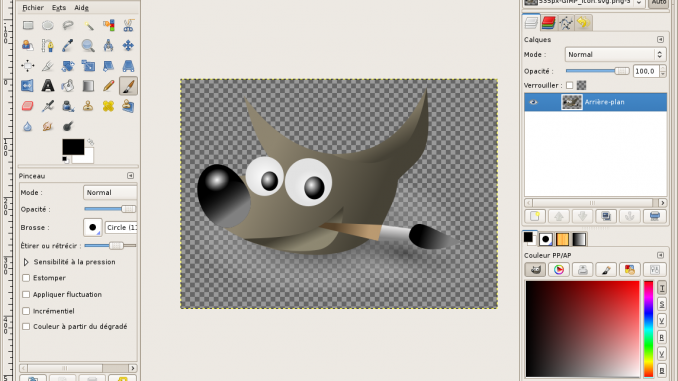Open the Couleur PP/AP panel menu

pos(660,255)
